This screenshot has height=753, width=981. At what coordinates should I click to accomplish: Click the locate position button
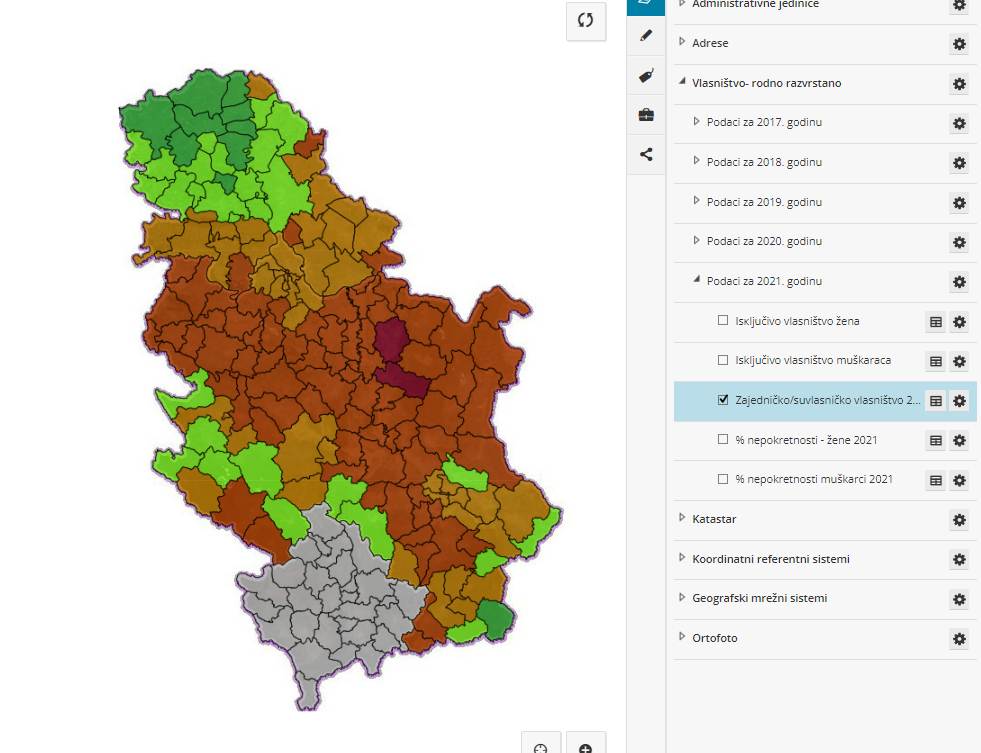541,745
